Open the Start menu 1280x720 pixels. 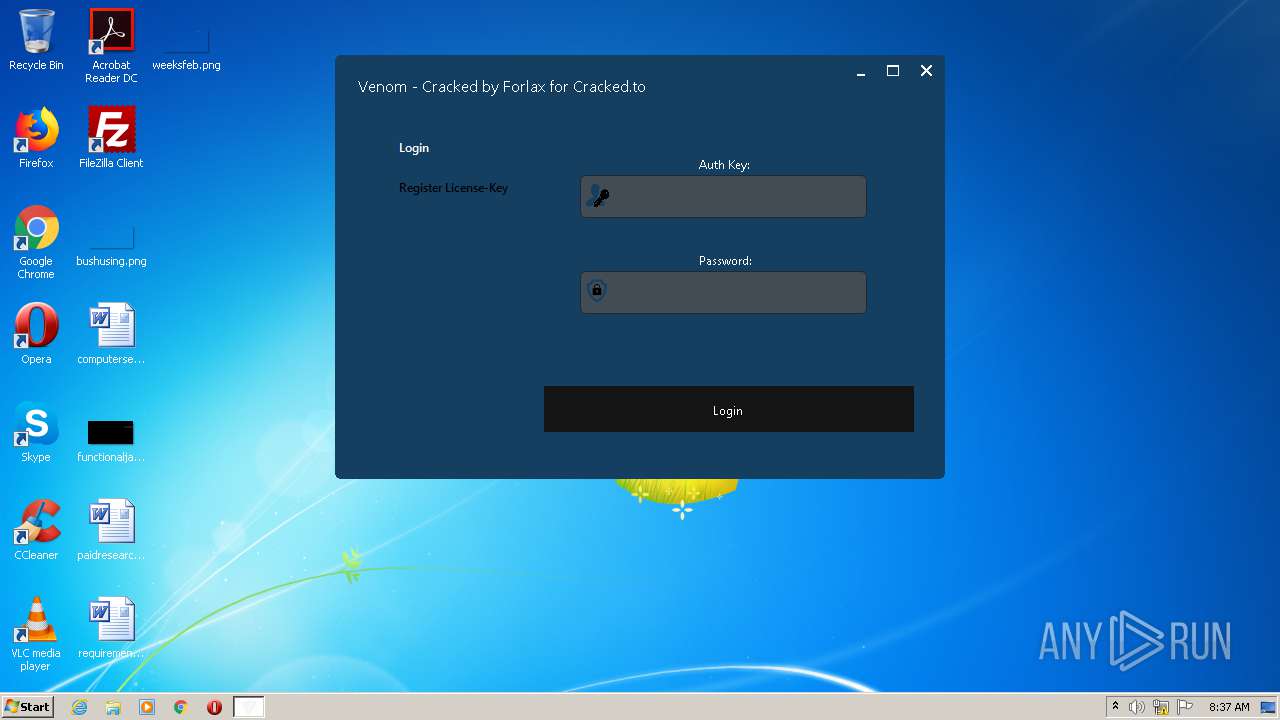[28, 707]
